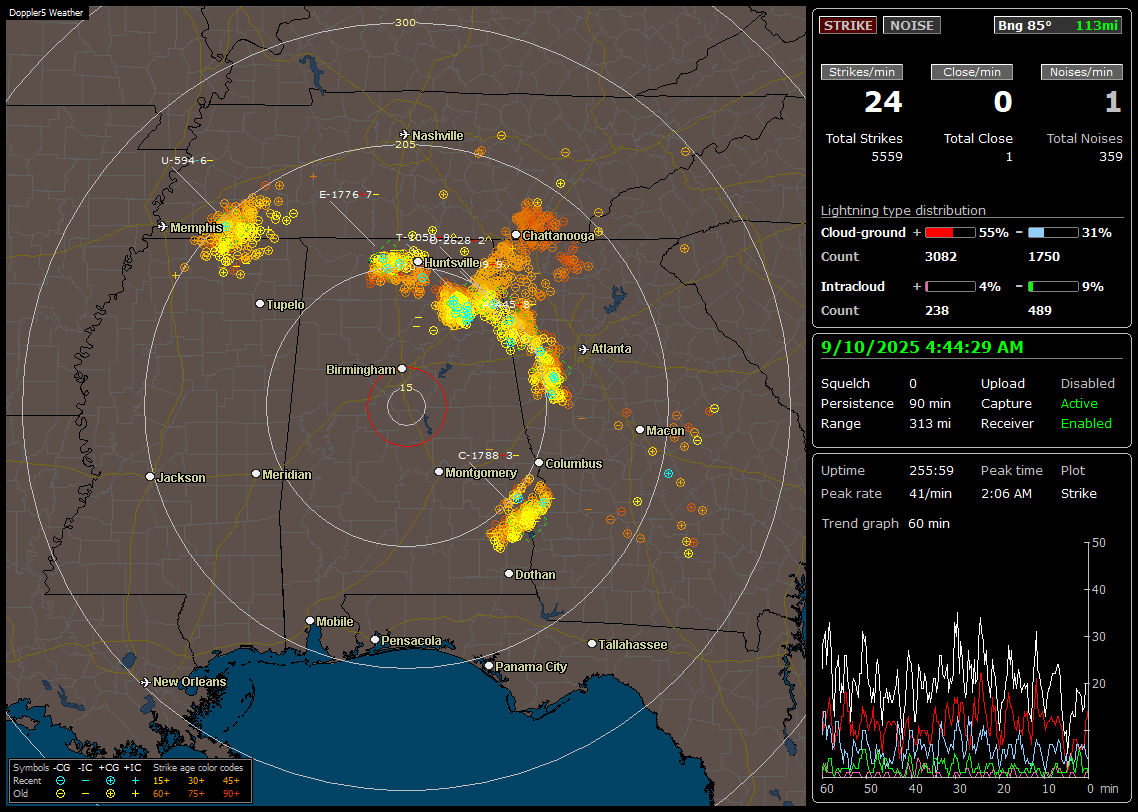Click the positive cloud-ground count 3082

(x=941, y=257)
